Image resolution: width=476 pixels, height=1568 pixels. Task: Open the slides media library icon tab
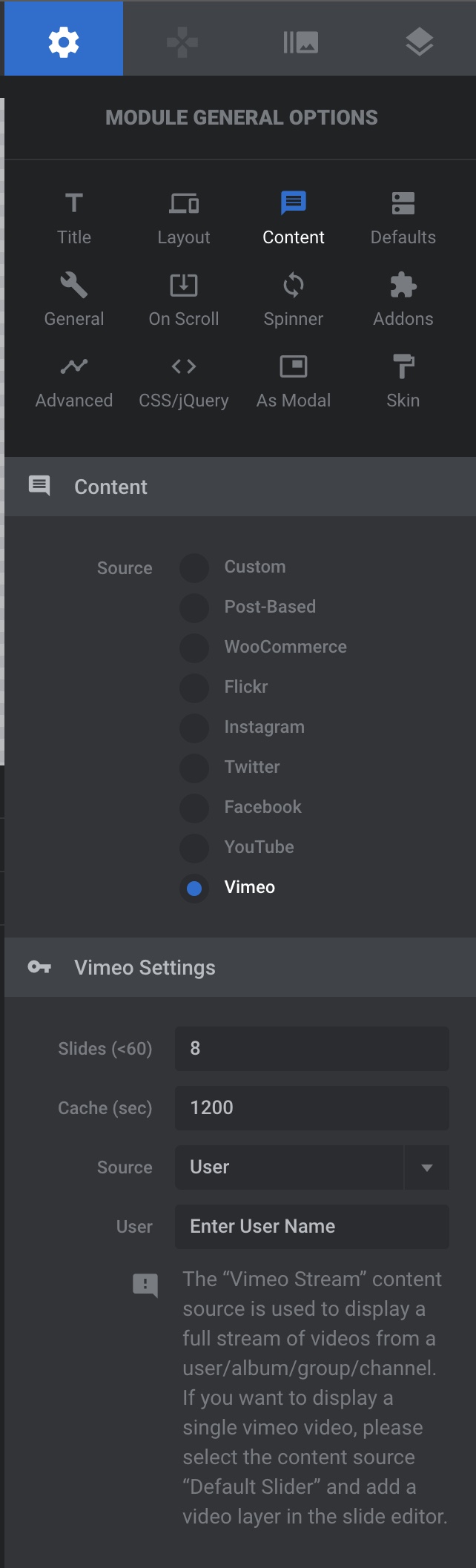pyautogui.click(x=300, y=42)
